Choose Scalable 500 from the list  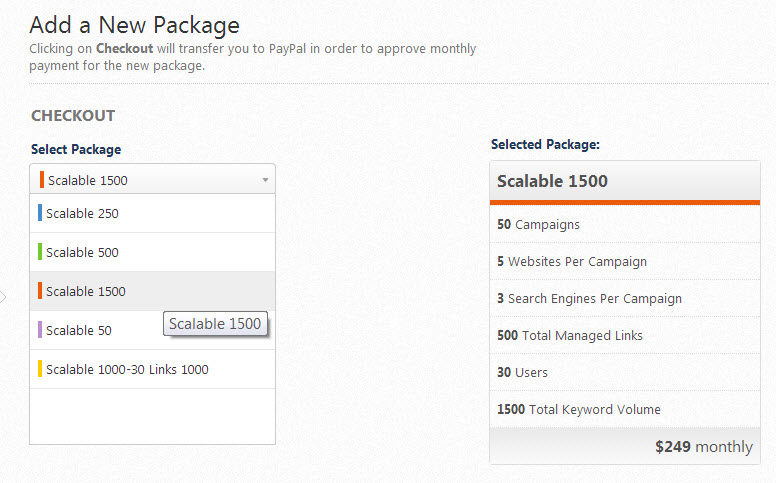82,252
